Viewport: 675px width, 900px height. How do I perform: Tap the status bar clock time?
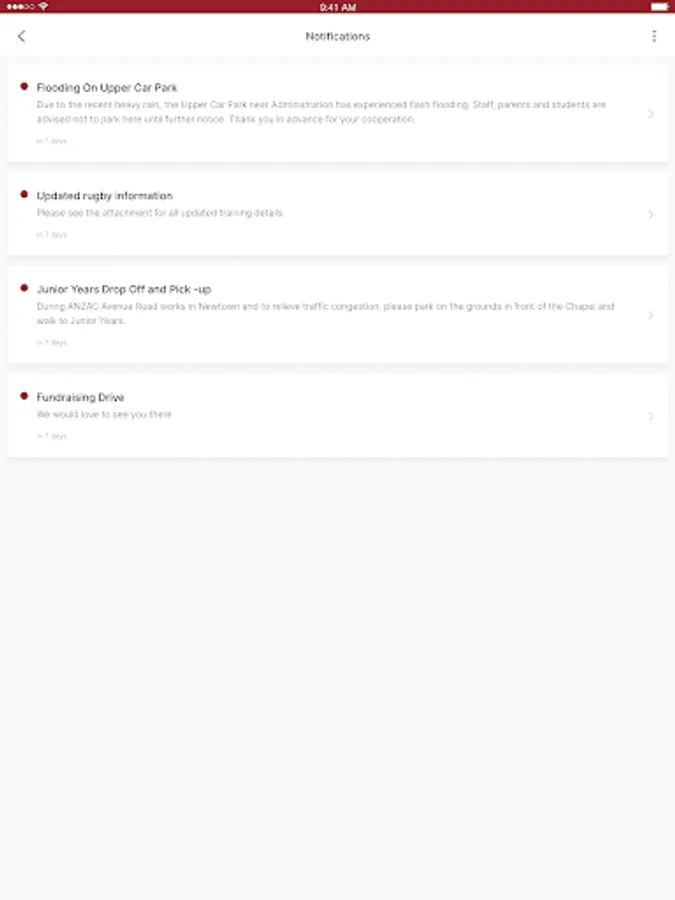click(x=338, y=7)
